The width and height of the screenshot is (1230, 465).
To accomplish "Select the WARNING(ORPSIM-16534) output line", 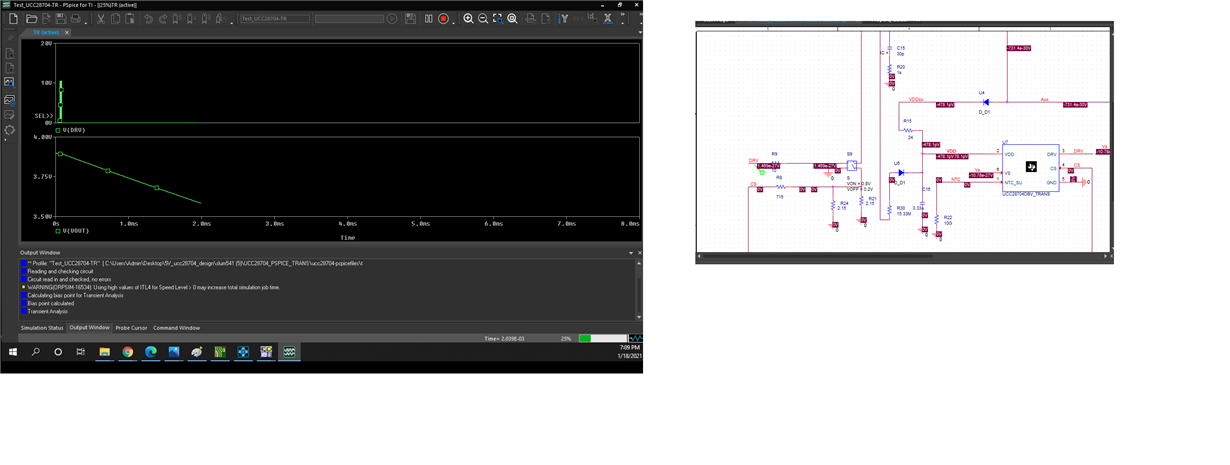I will tap(153, 287).
